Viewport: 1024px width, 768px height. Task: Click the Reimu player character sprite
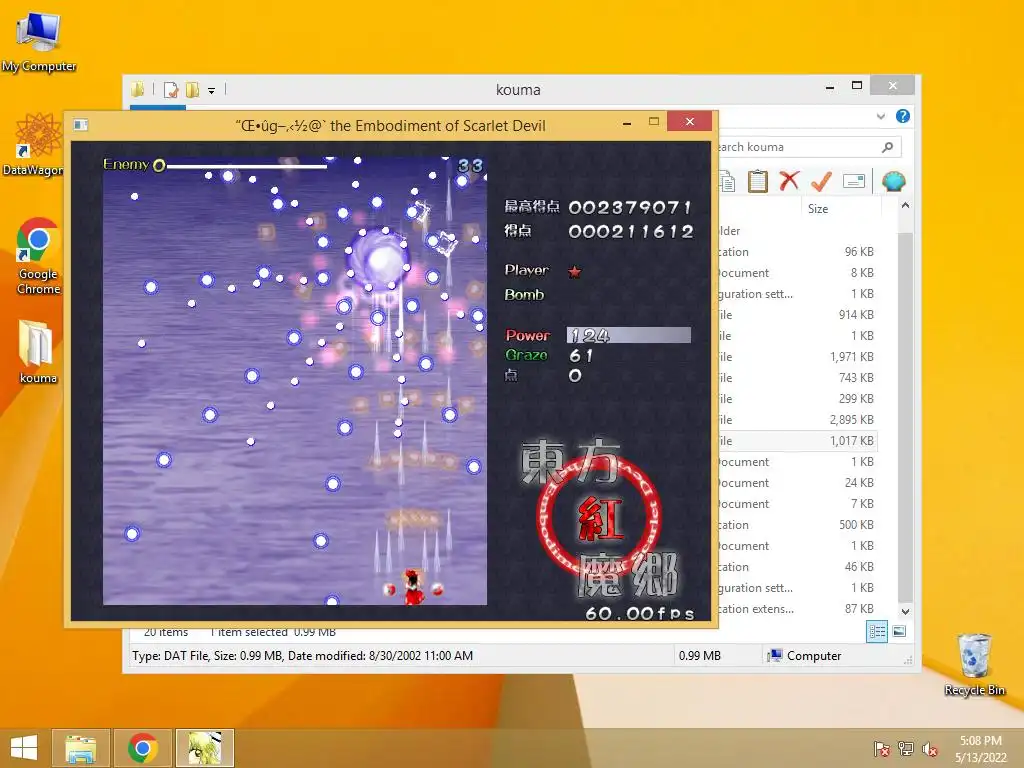(413, 587)
